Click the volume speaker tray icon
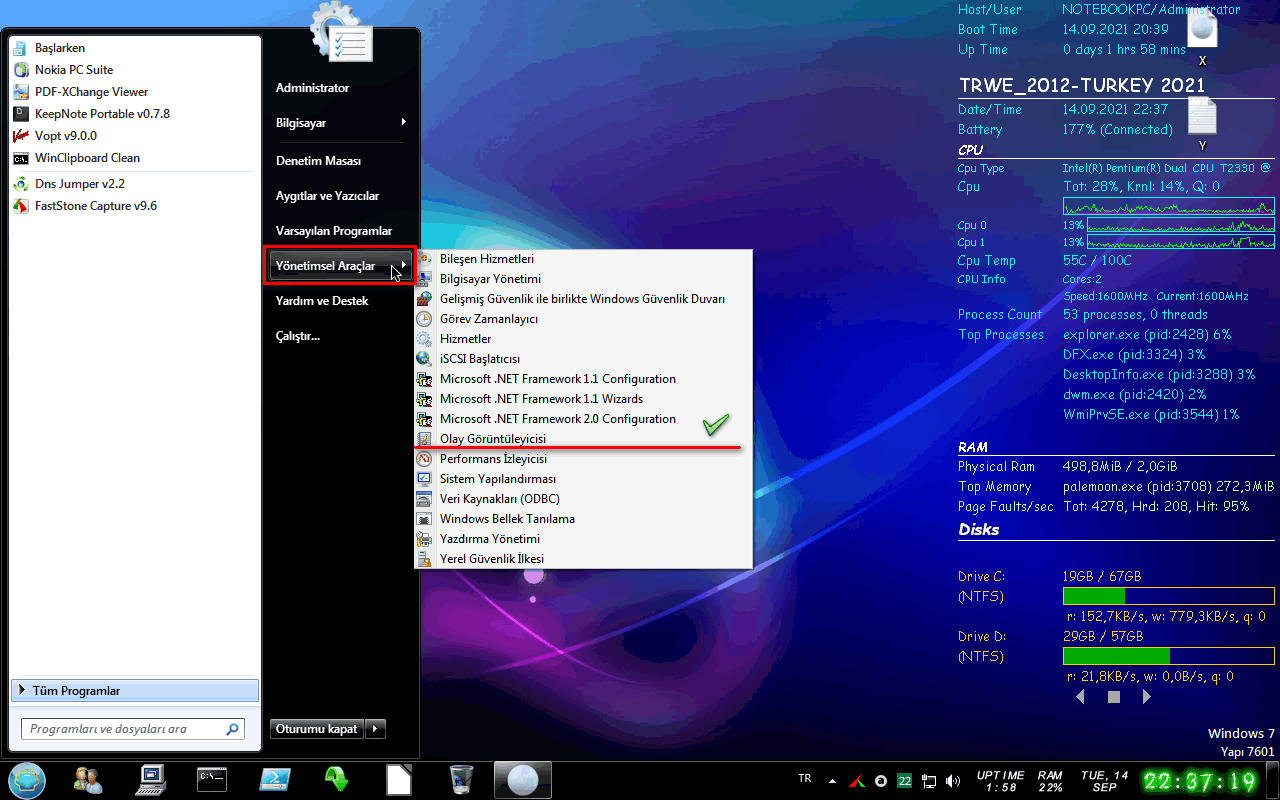Viewport: 1280px width, 800px height. tap(952, 780)
